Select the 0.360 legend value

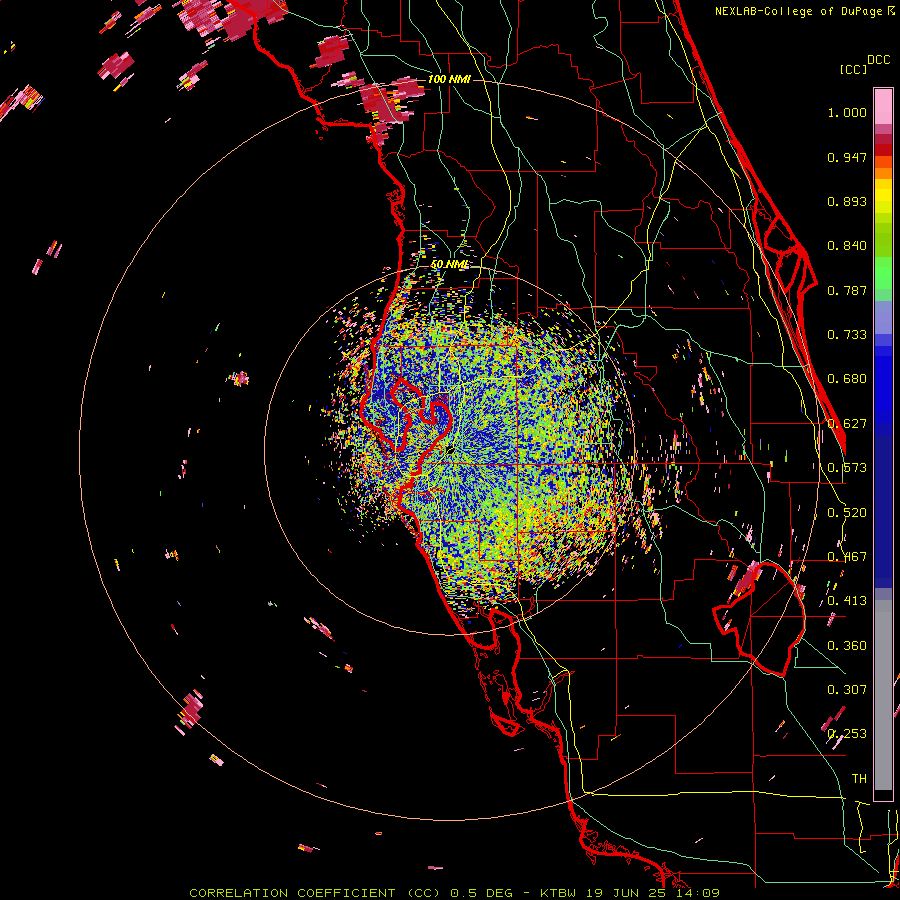(x=847, y=646)
